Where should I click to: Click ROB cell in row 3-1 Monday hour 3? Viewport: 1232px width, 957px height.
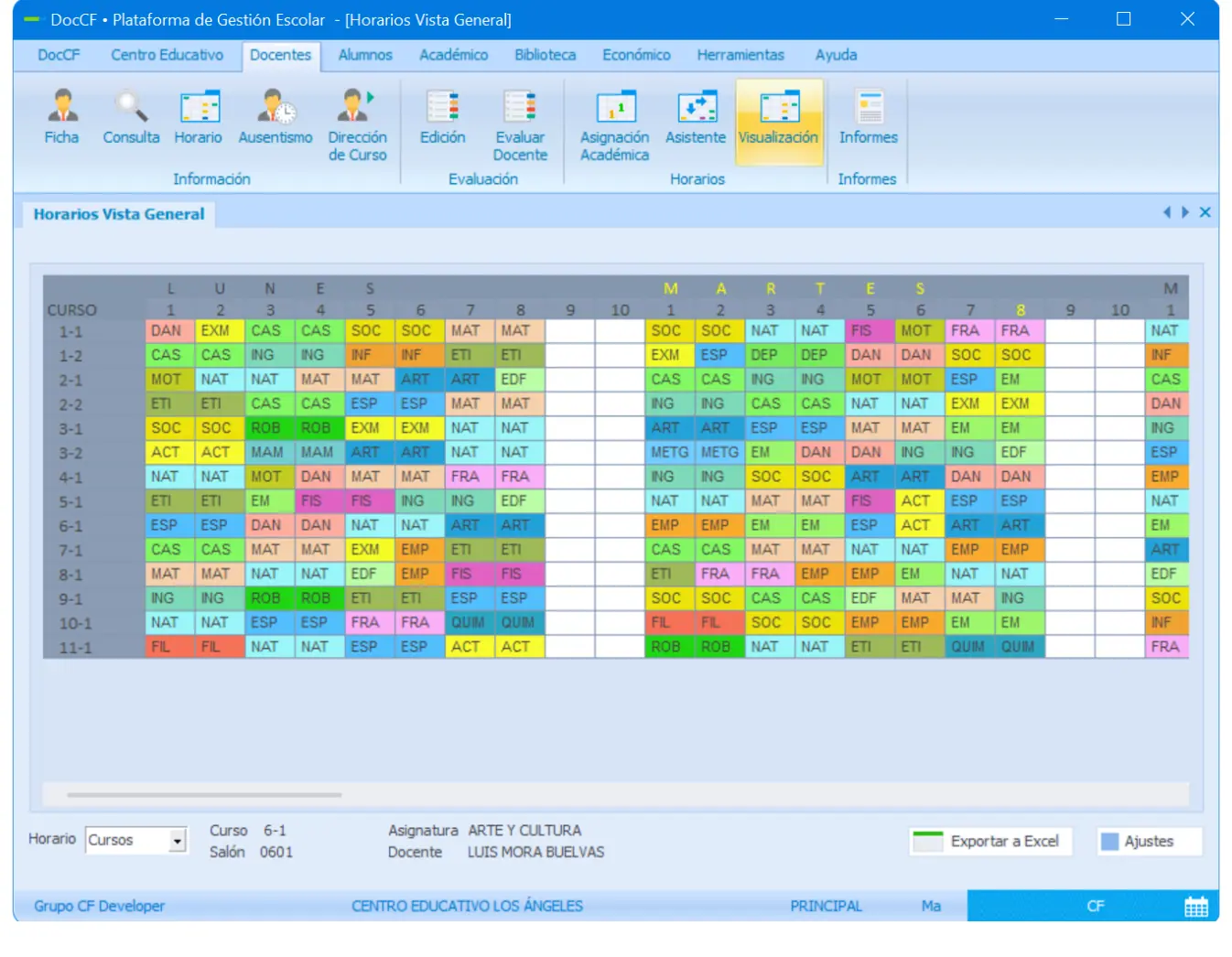coord(270,428)
